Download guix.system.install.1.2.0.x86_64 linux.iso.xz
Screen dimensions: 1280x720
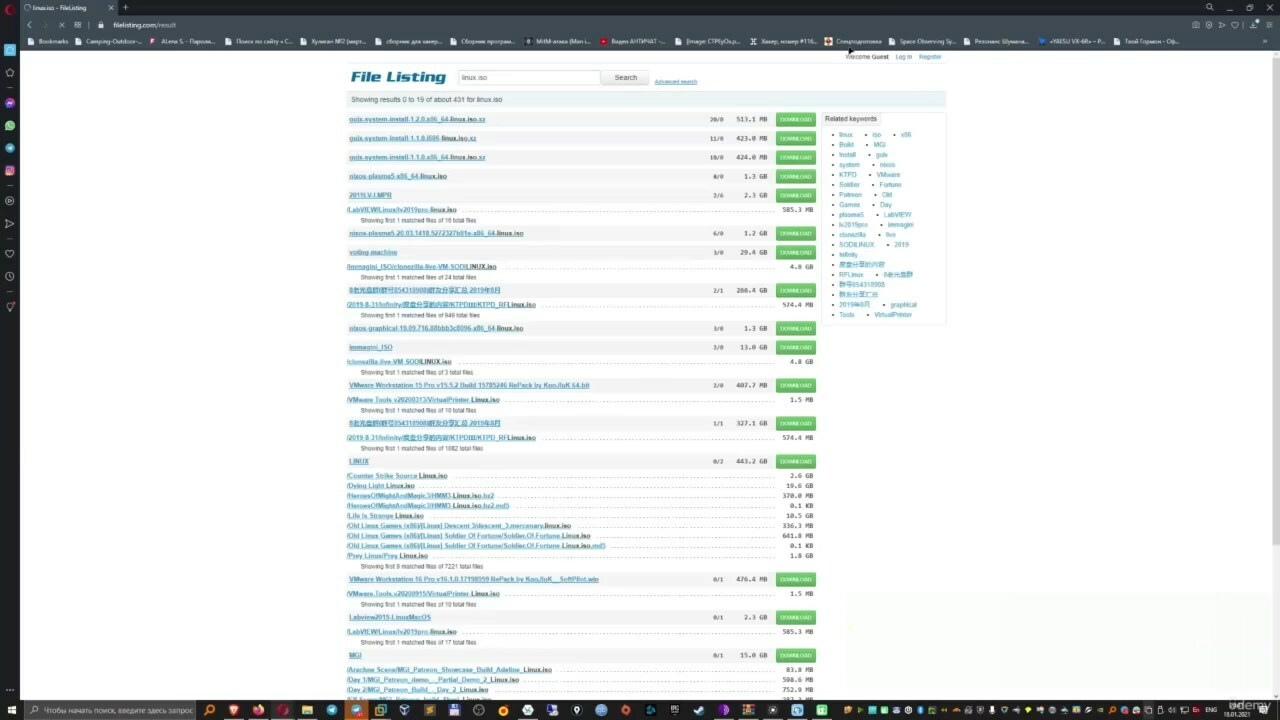pos(795,119)
